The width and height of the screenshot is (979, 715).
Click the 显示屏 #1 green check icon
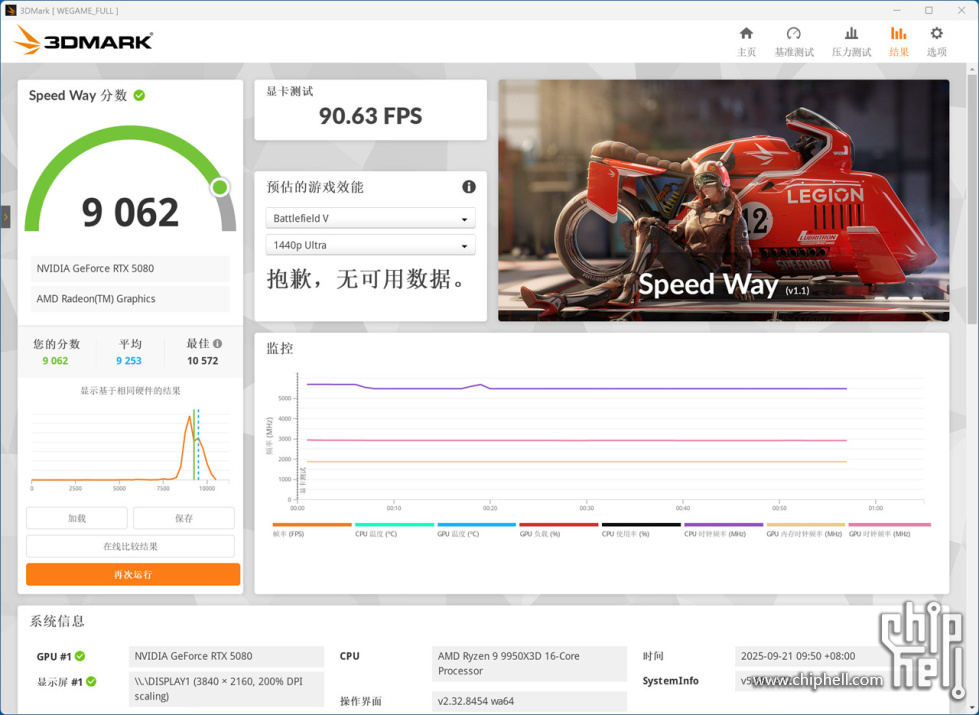(x=91, y=681)
